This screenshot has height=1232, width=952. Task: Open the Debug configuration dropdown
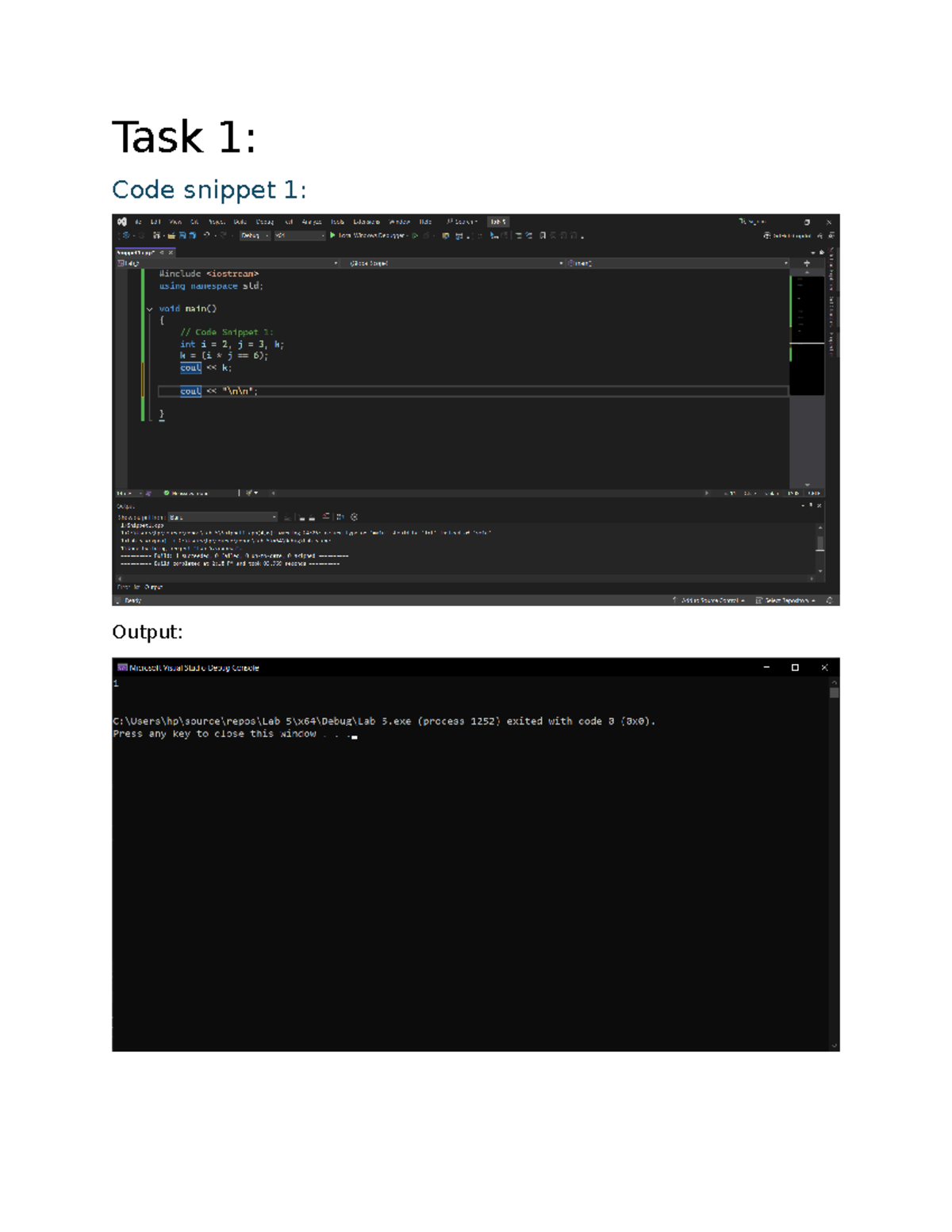255,236
